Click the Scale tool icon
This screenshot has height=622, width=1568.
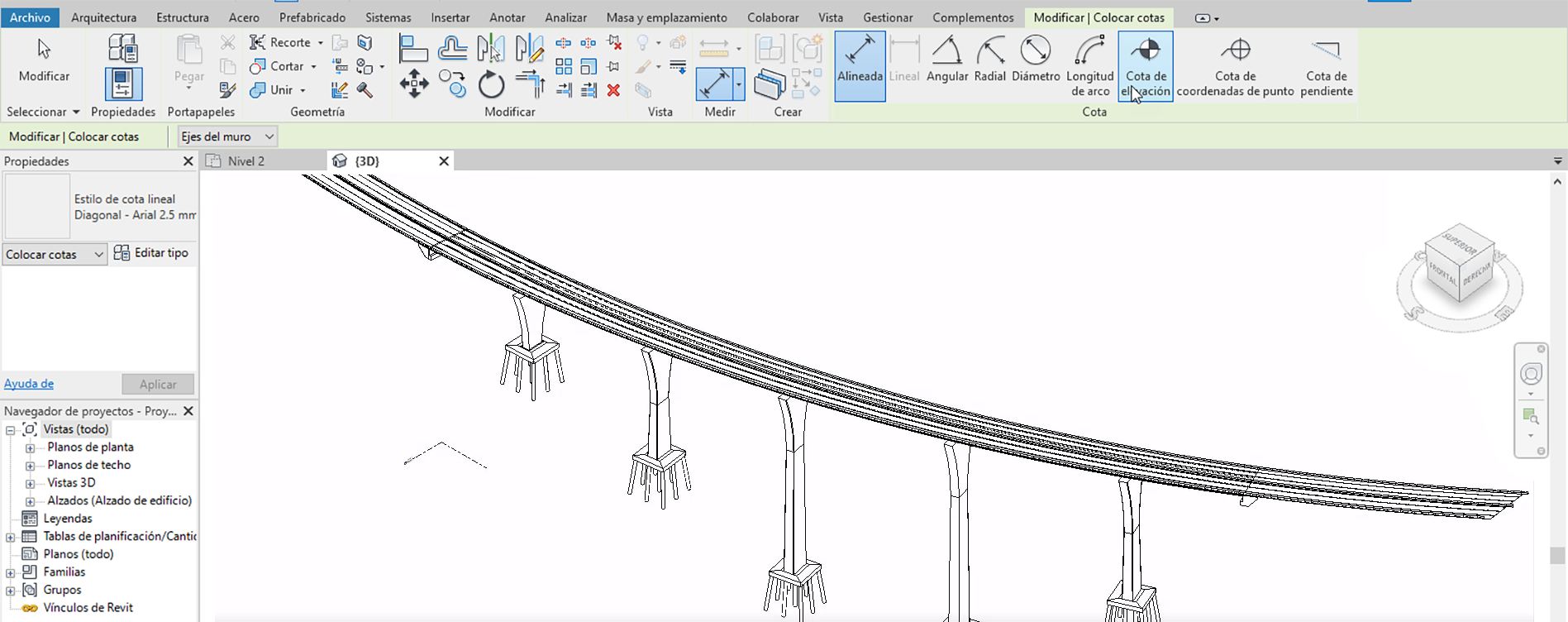point(589,66)
